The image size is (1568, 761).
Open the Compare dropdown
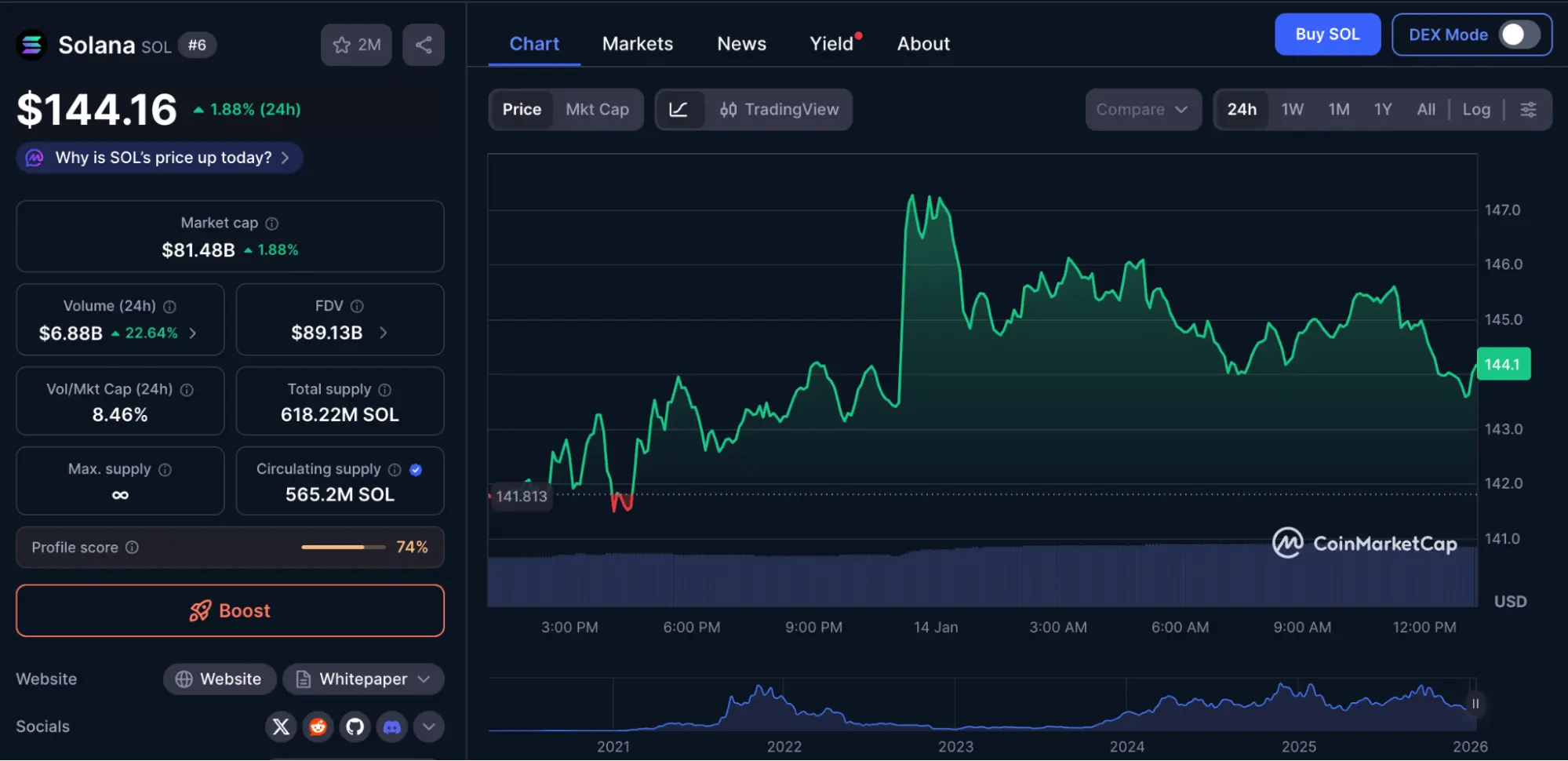(1143, 109)
